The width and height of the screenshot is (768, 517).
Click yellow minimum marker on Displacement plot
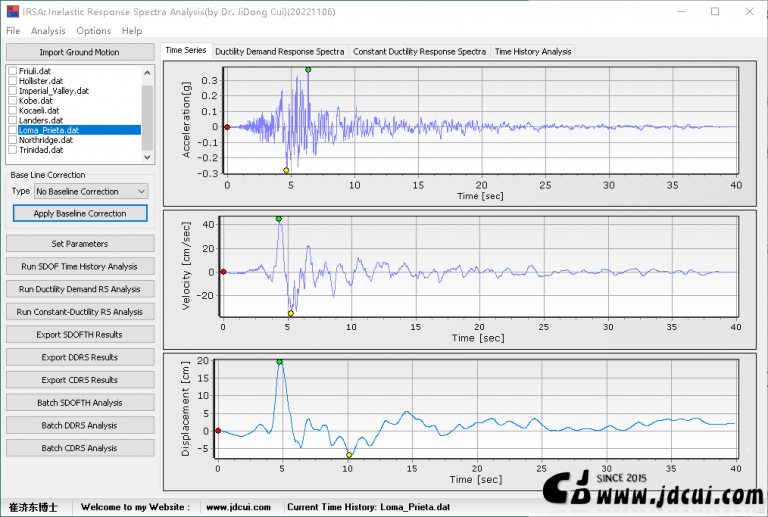(x=349, y=455)
